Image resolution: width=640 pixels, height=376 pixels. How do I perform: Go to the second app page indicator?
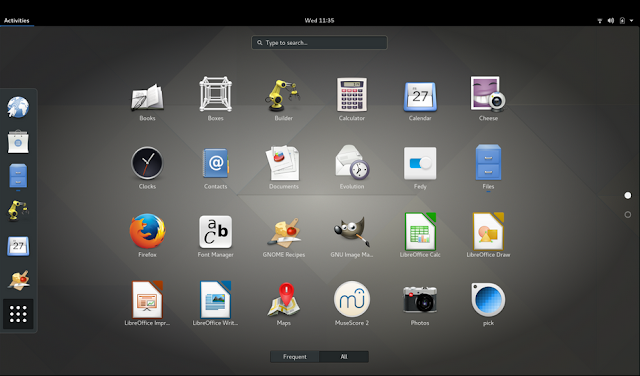(628, 214)
